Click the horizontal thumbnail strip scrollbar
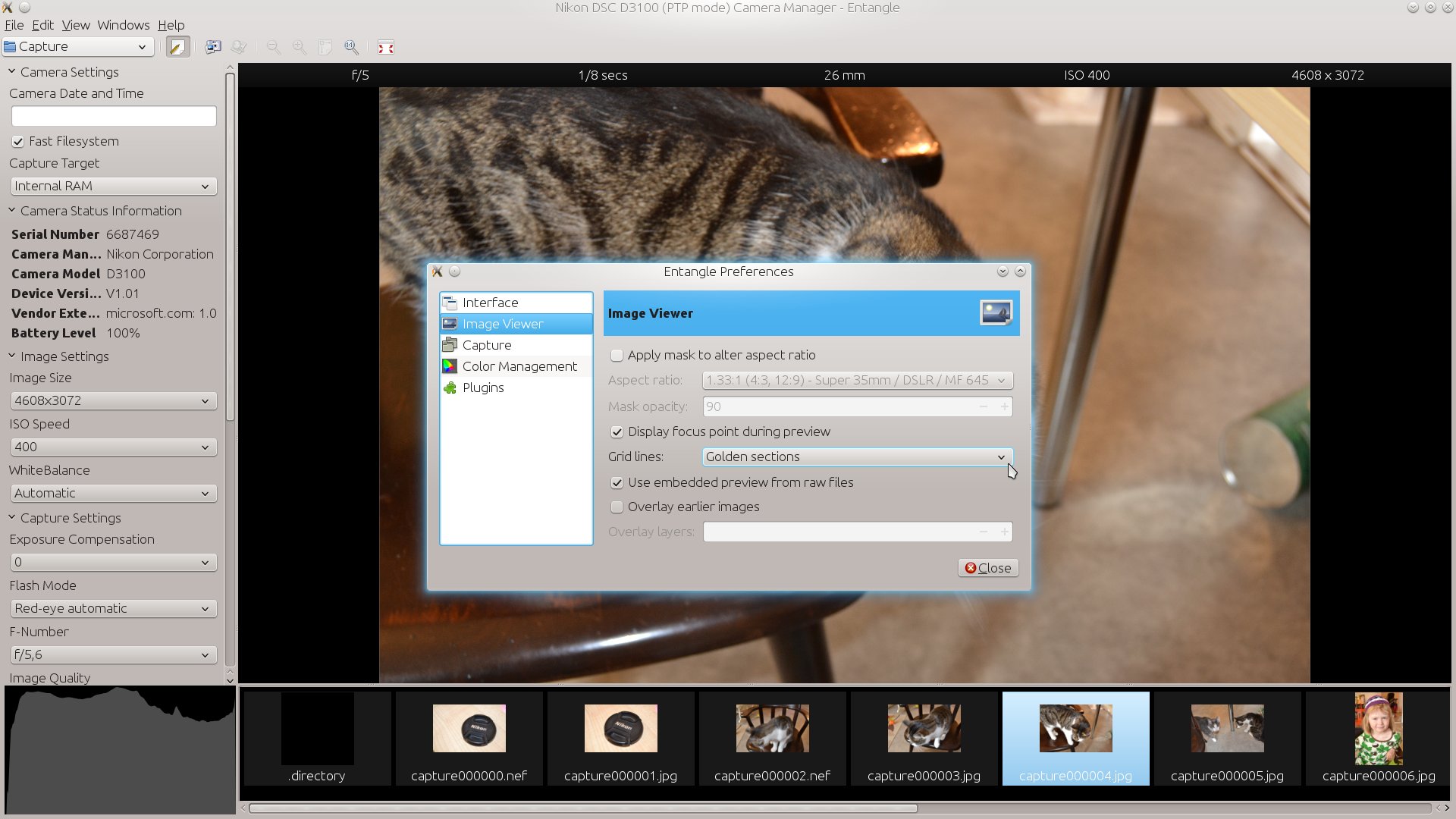 pyautogui.click(x=582, y=808)
